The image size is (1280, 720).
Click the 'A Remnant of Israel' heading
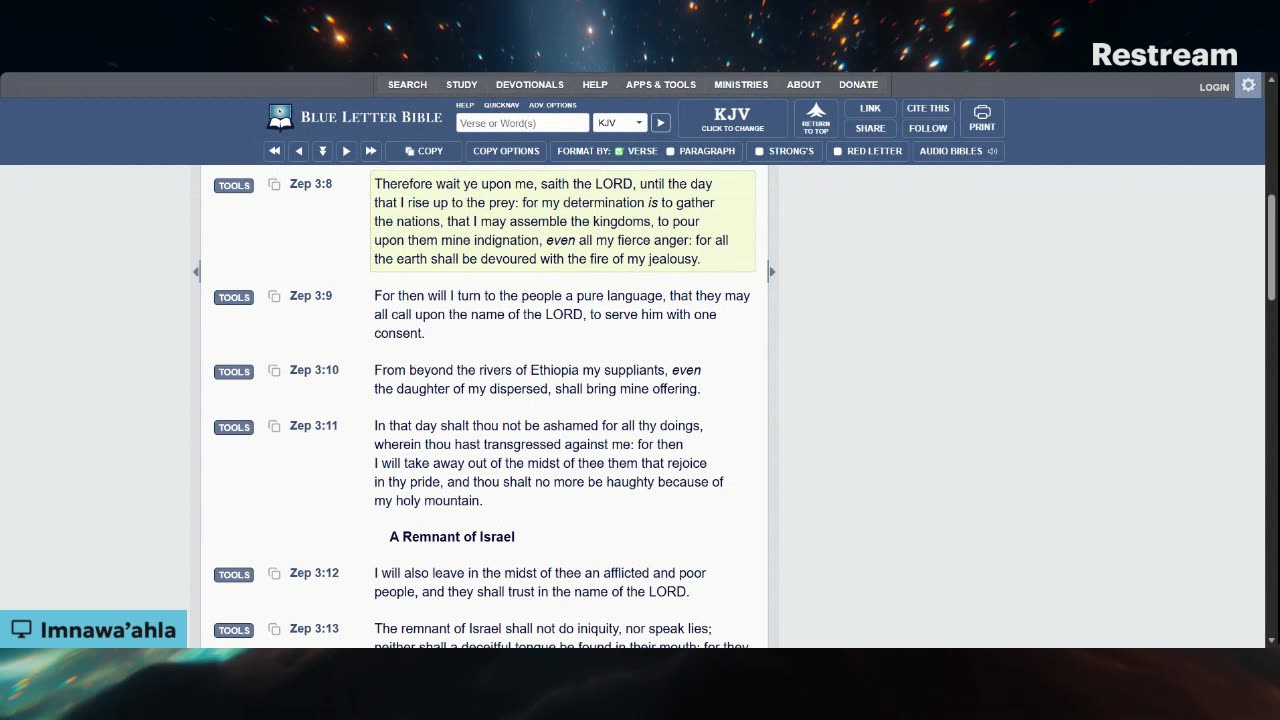(452, 537)
